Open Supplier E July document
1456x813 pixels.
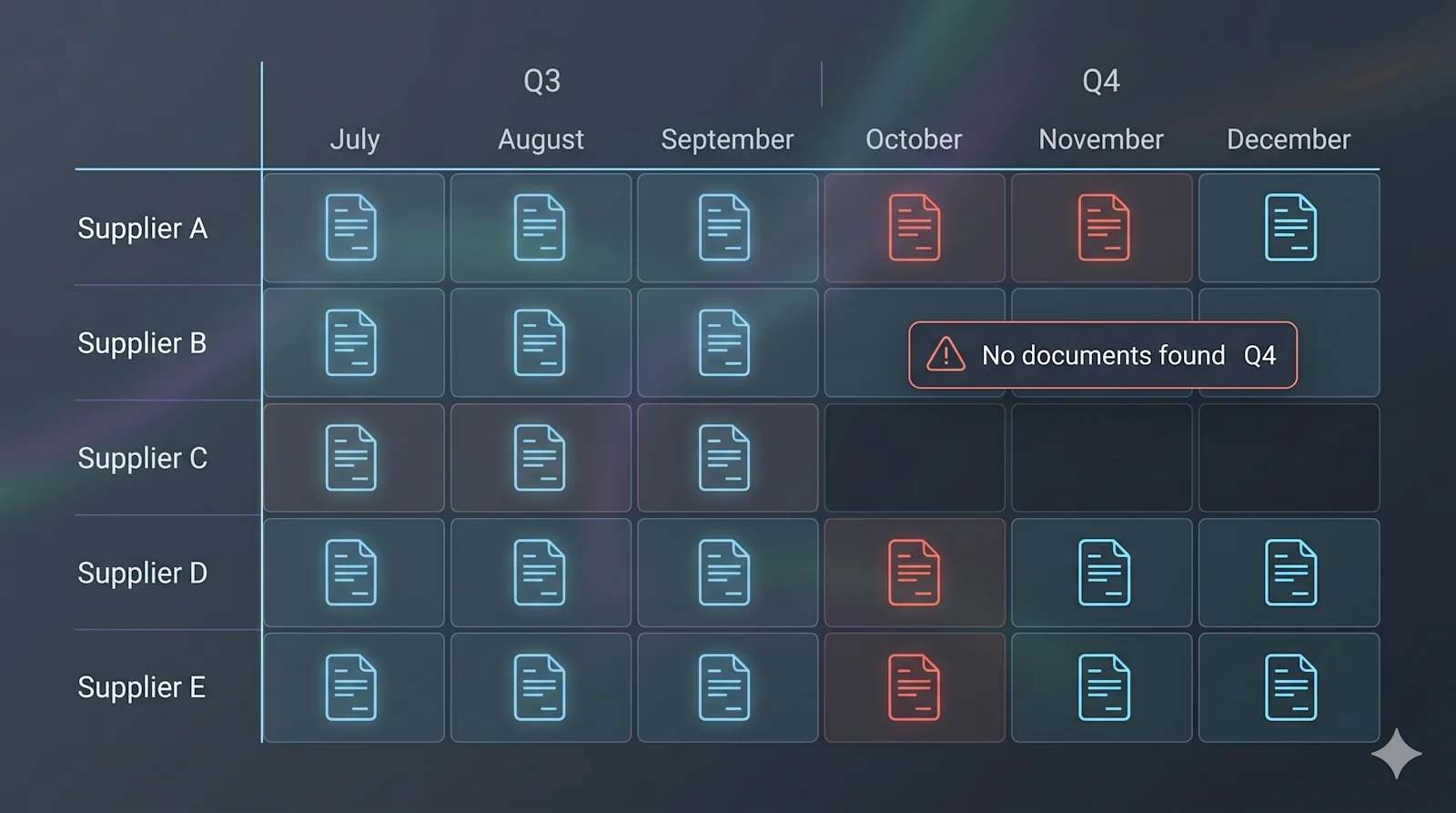click(351, 687)
